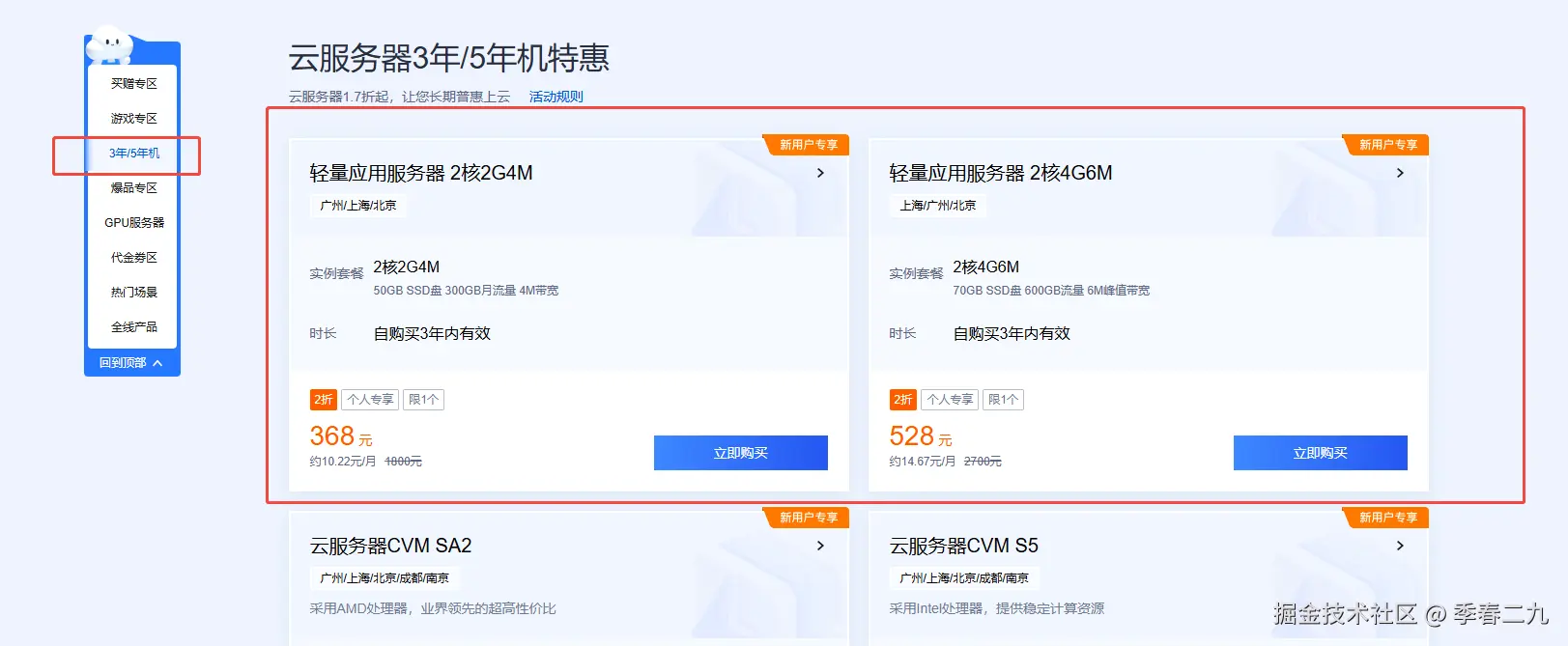Expand the 轻量应用服务器 2核4G6M card arrow
1568x646 pixels.
pos(1400,173)
